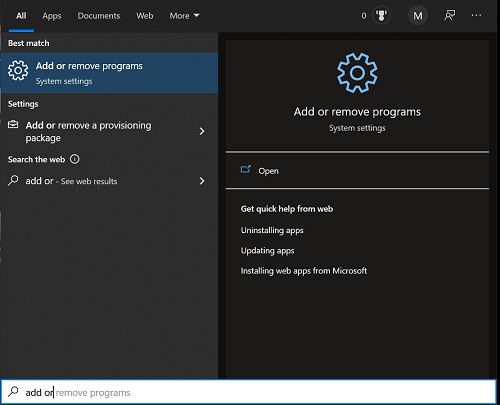This screenshot has width=500, height=405.
Task: Switch to the Apps tab
Action: pos(52,16)
